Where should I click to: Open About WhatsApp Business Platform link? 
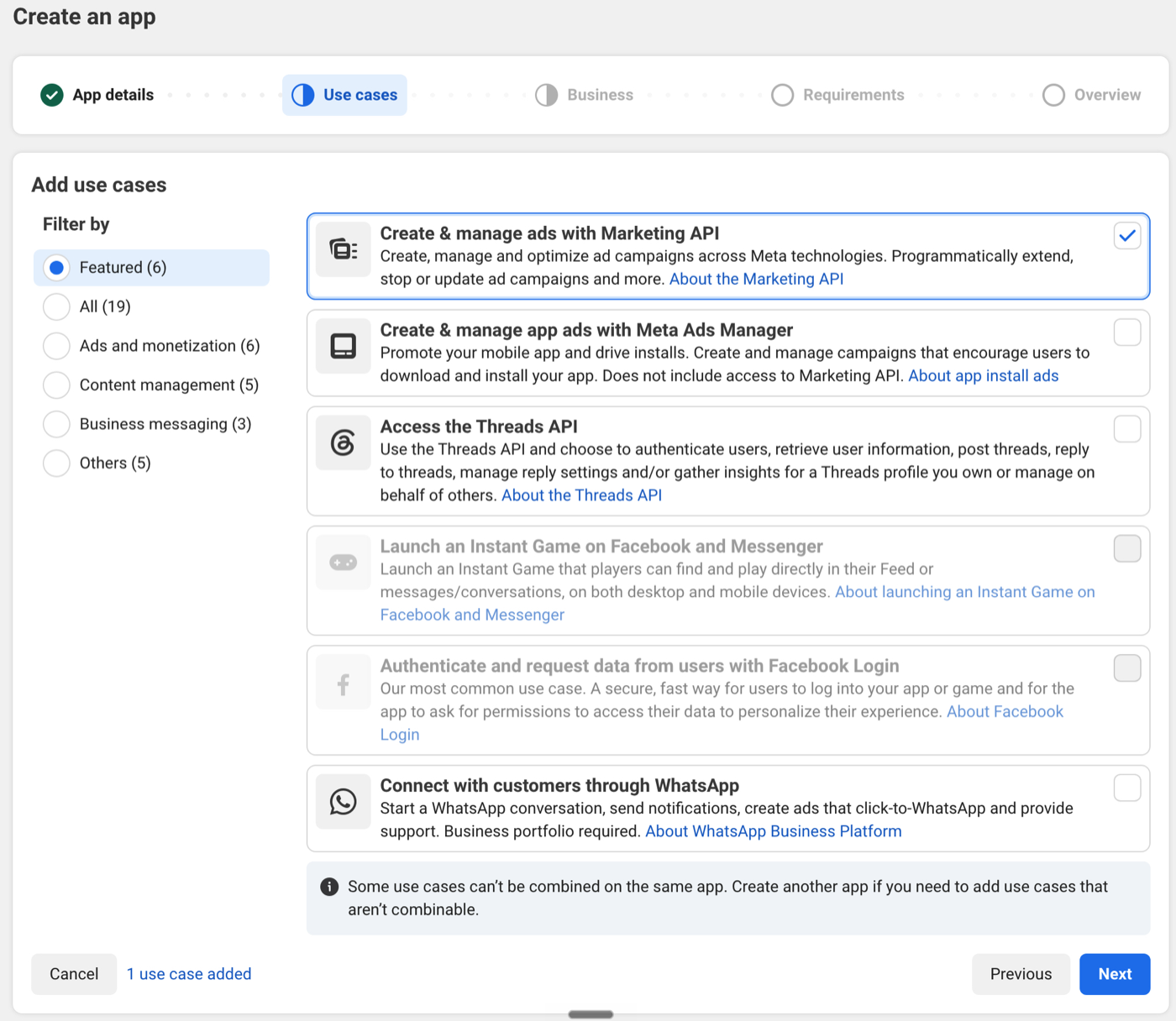tap(774, 831)
